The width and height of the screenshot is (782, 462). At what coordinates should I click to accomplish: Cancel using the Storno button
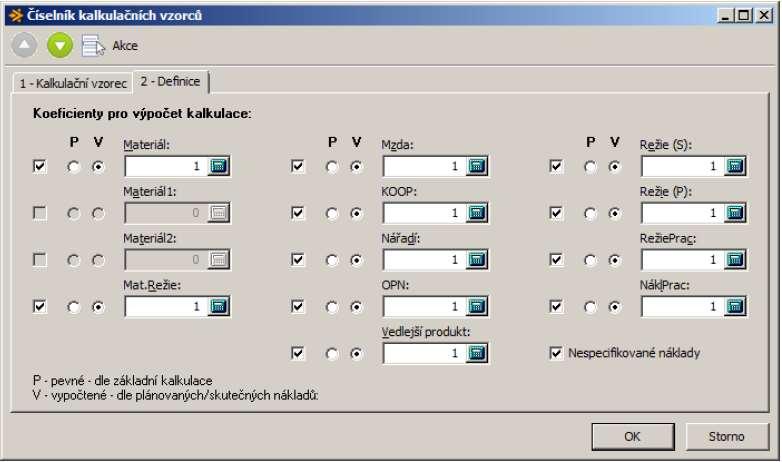727,437
